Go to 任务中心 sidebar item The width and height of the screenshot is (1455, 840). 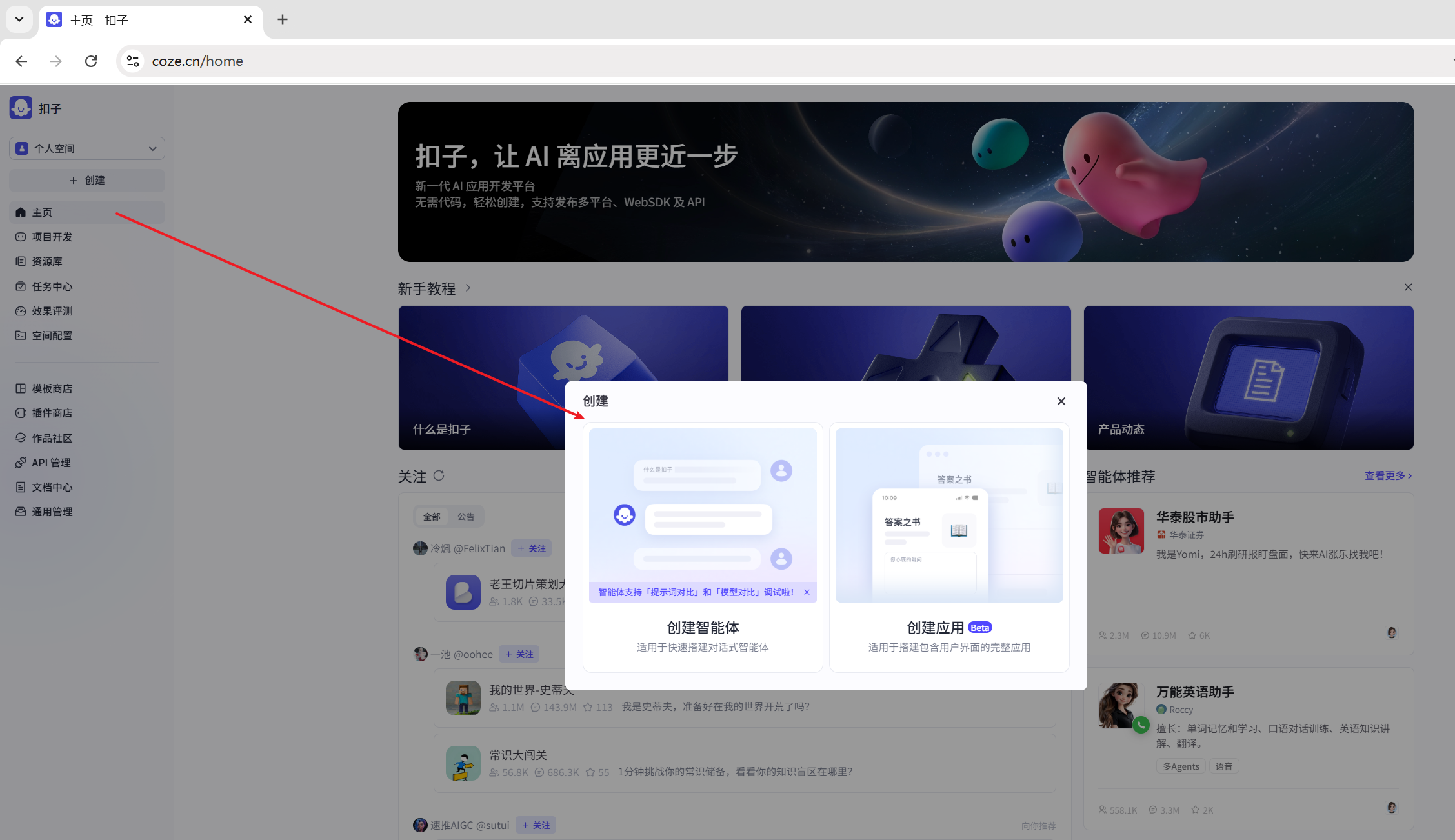[x=52, y=286]
